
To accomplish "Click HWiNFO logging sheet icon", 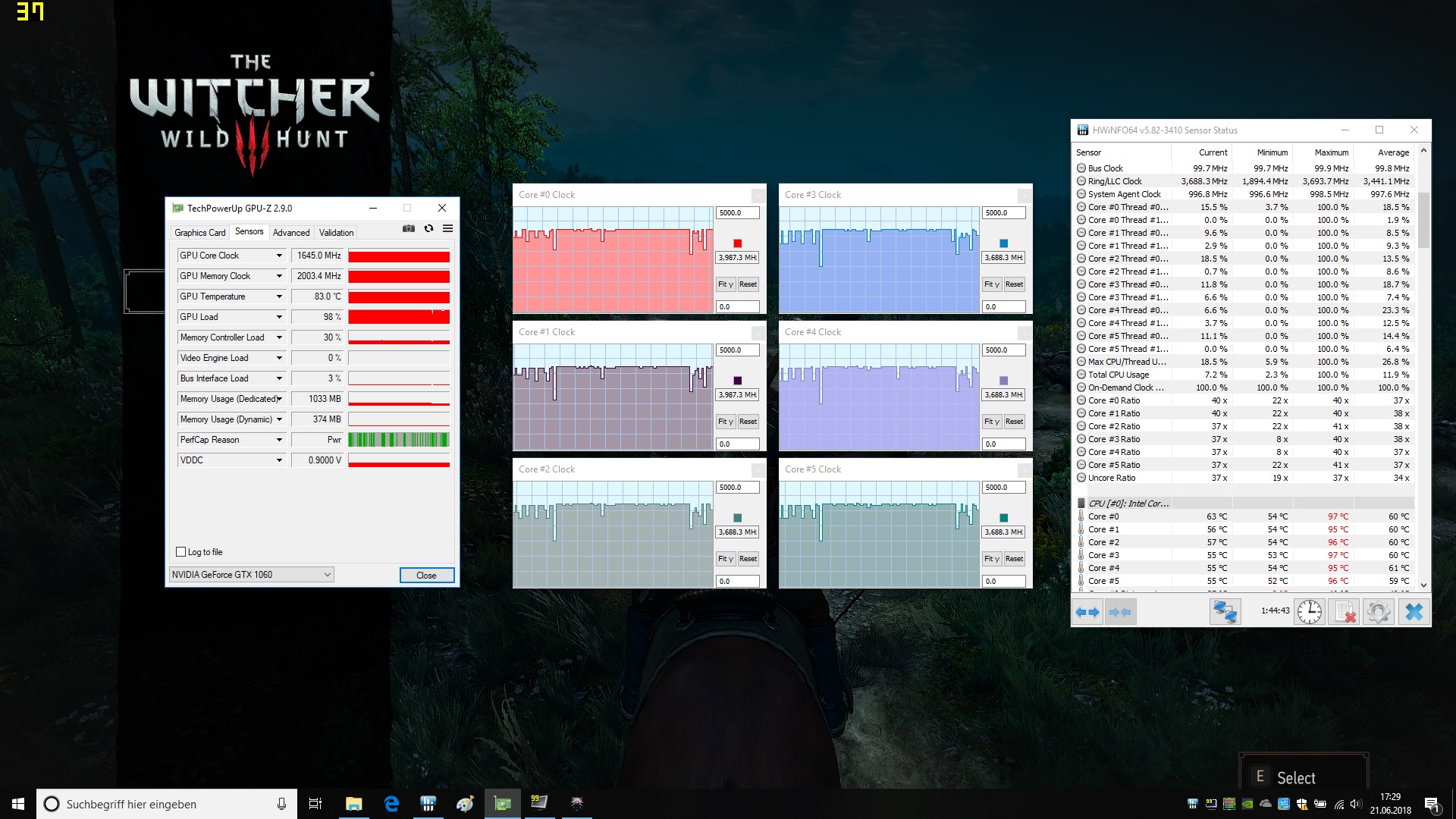I will click(x=1345, y=612).
